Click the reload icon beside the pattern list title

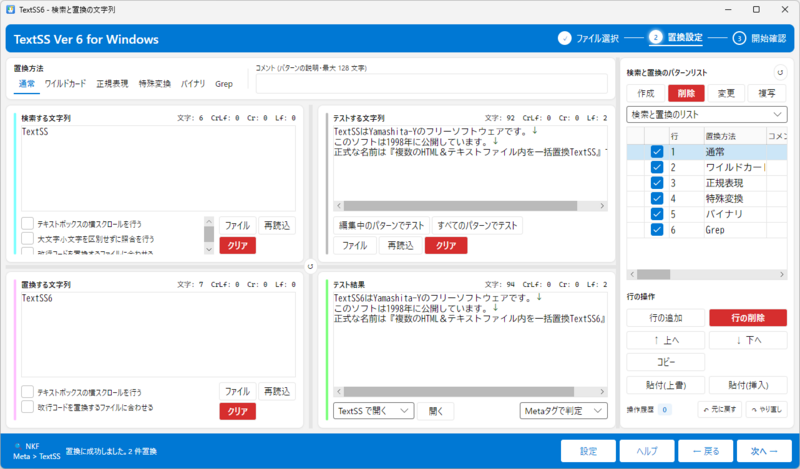tap(780, 72)
